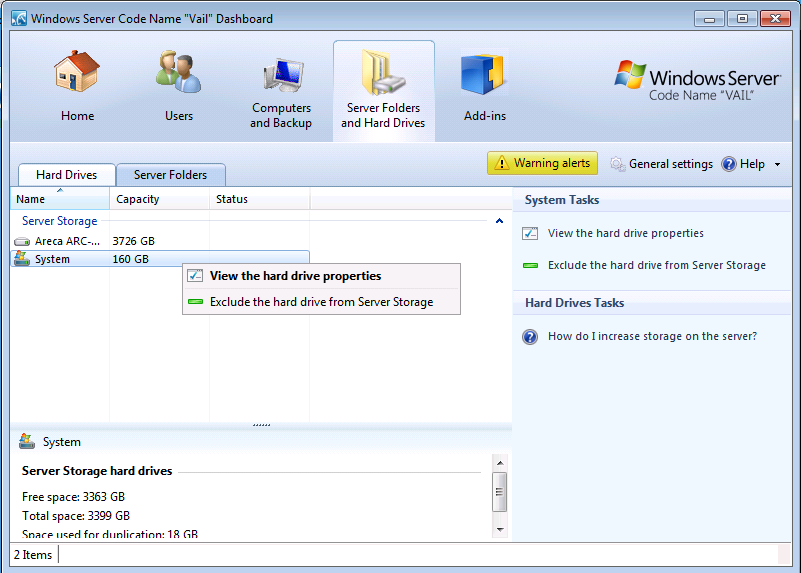
Task: Click details pane scroll down arrow
Action: pyautogui.click(x=500, y=530)
